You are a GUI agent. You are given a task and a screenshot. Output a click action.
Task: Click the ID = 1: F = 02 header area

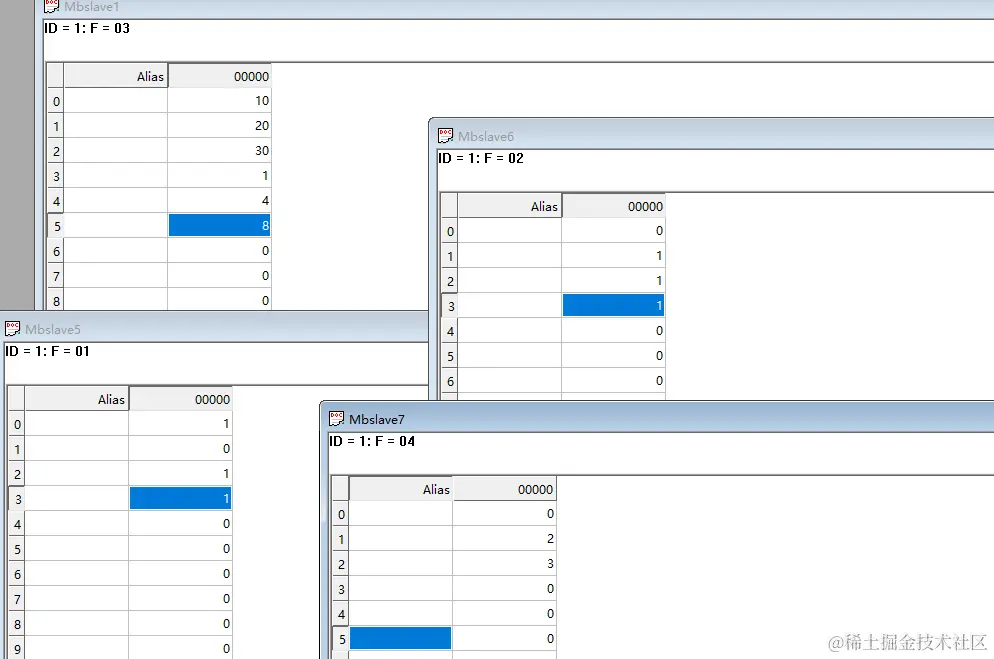point(477,157)
